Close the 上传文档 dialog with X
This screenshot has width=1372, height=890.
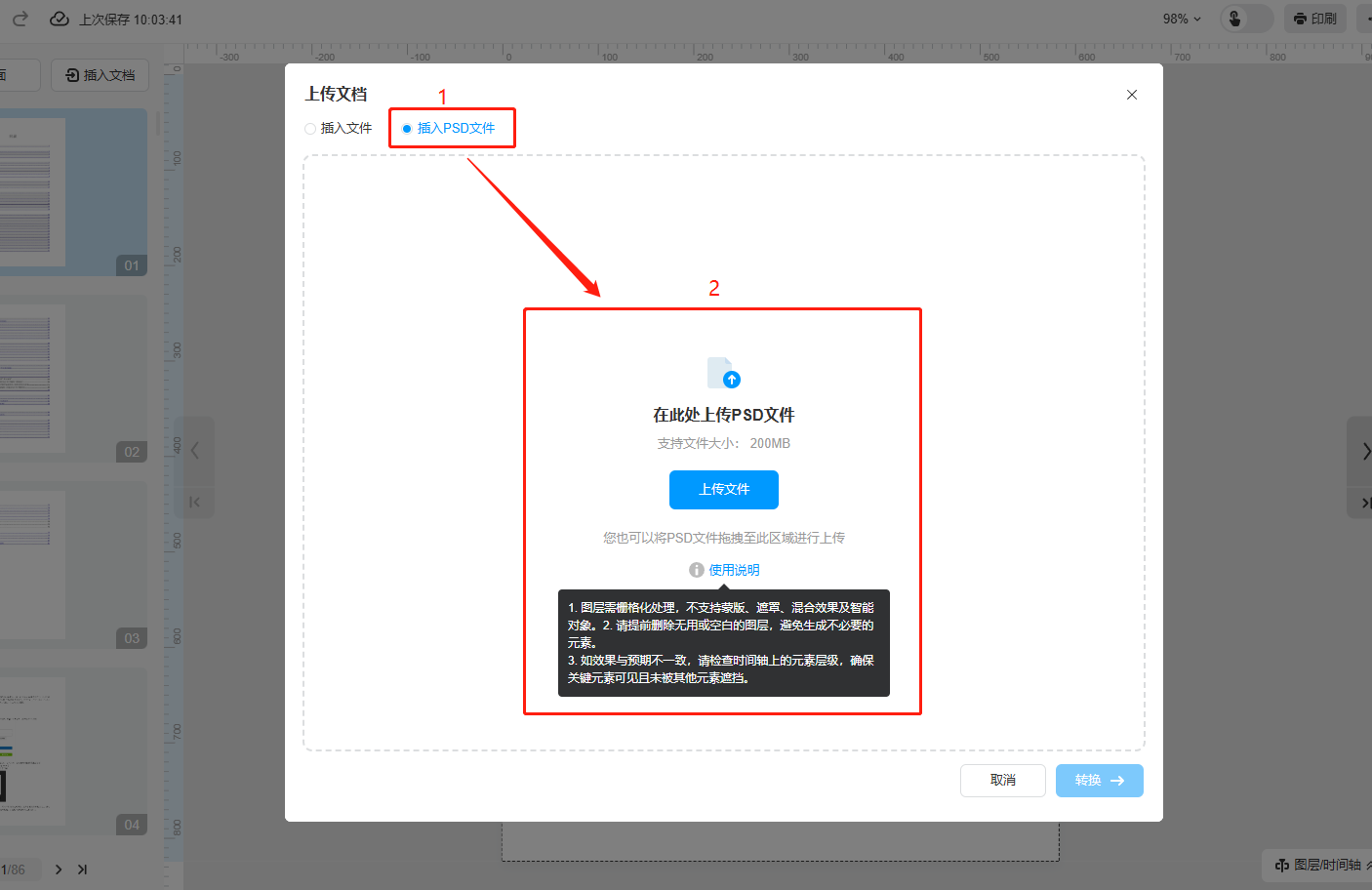pyautogui.click(x=1131, y=95)
